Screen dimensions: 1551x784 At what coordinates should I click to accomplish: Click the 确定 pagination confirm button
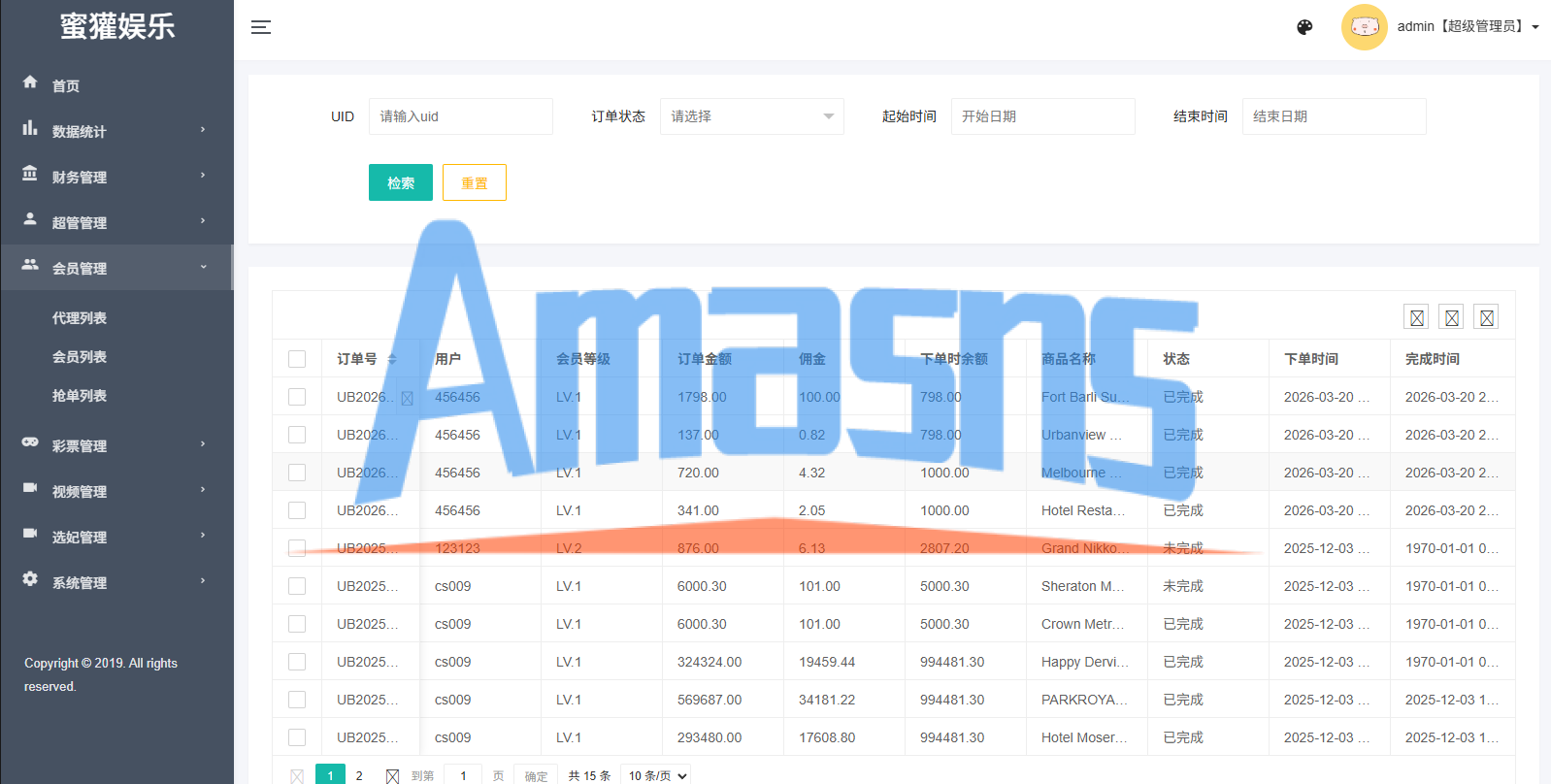point(536,775)
